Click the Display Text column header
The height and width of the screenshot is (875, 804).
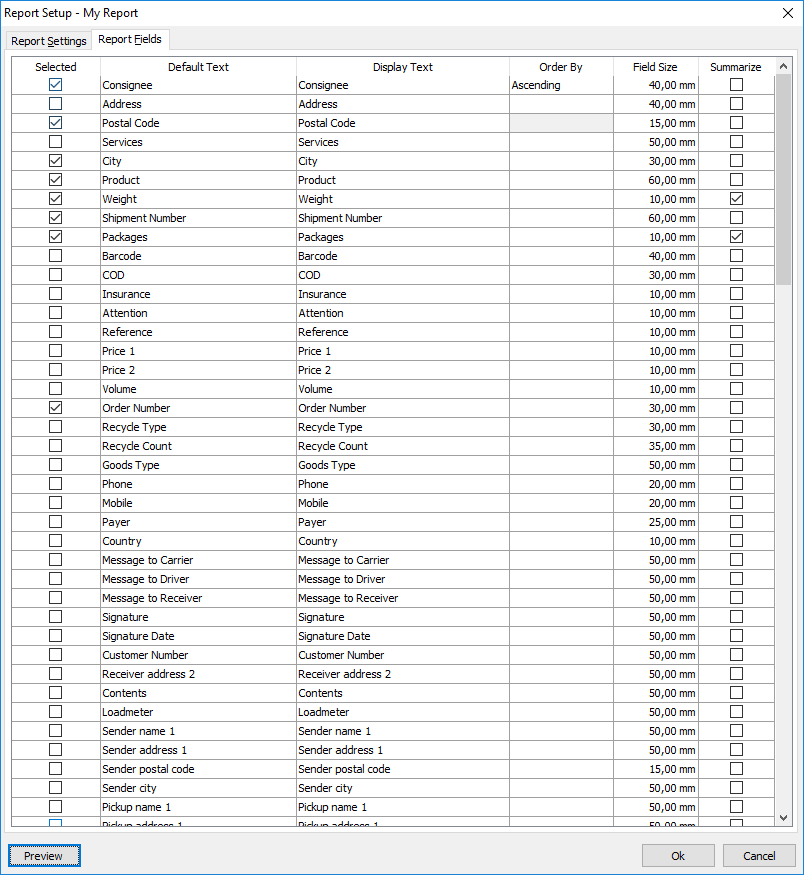403,66
